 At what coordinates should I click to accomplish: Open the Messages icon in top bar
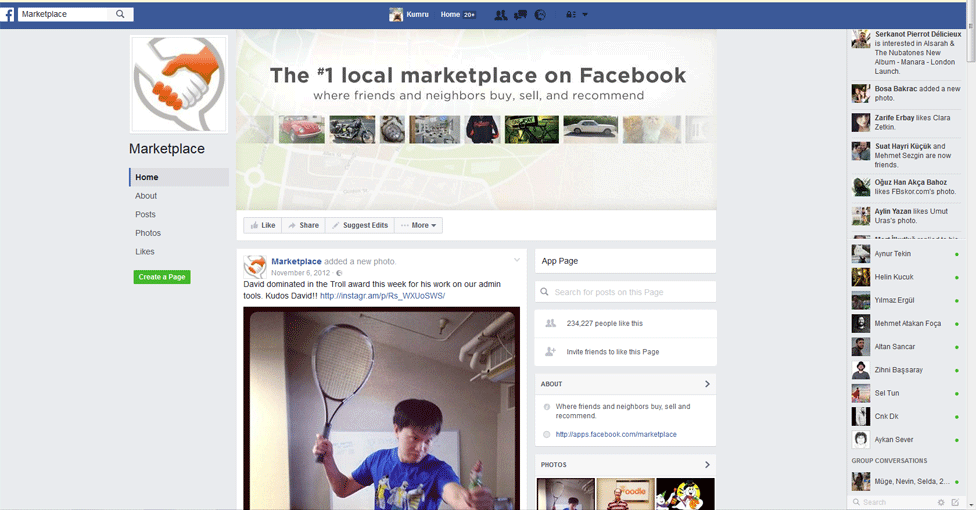click(520, 14)
